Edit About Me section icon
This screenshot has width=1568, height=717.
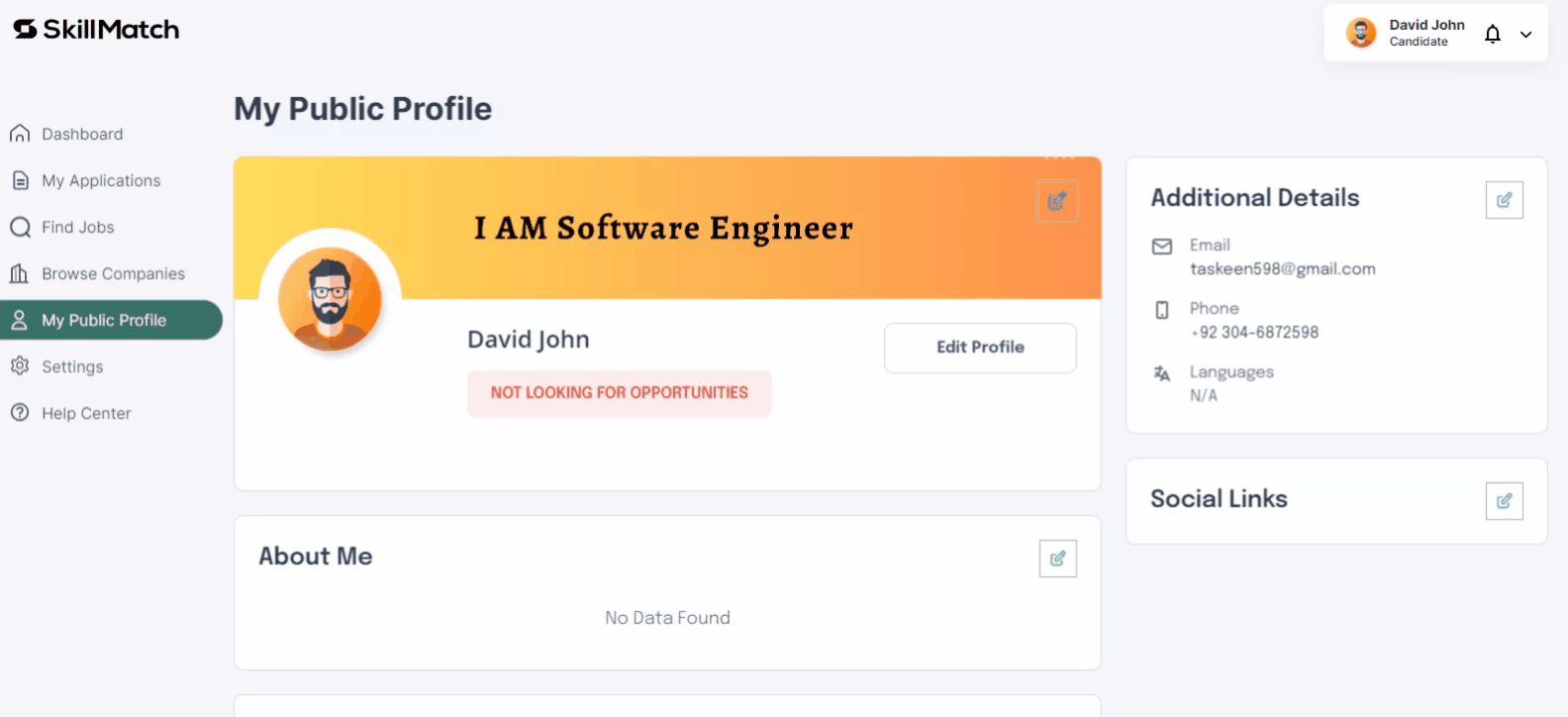(x=1057, y=559)
